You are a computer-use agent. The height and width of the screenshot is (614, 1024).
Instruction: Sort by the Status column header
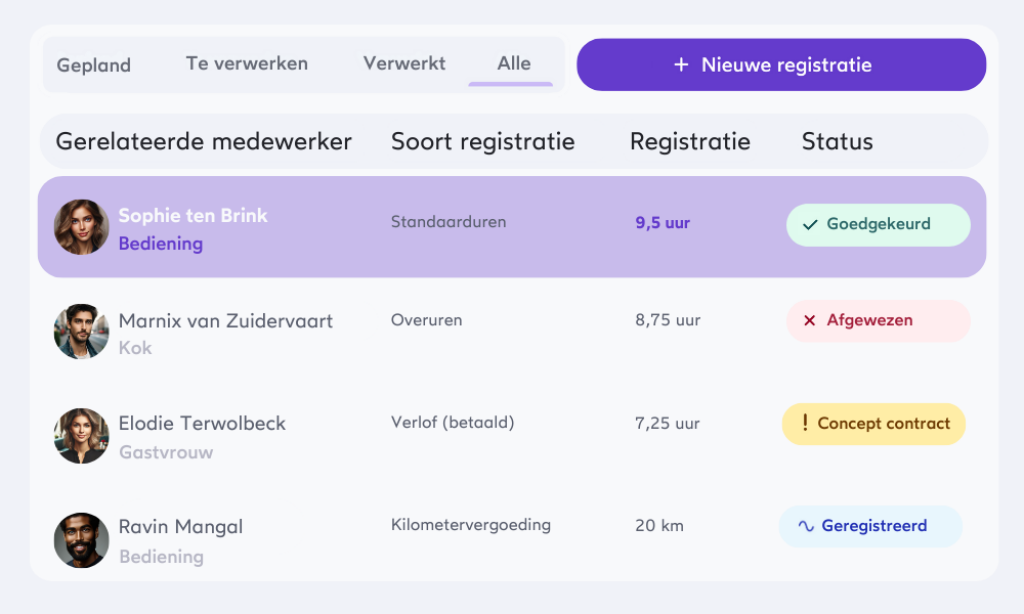pos(837,142)
